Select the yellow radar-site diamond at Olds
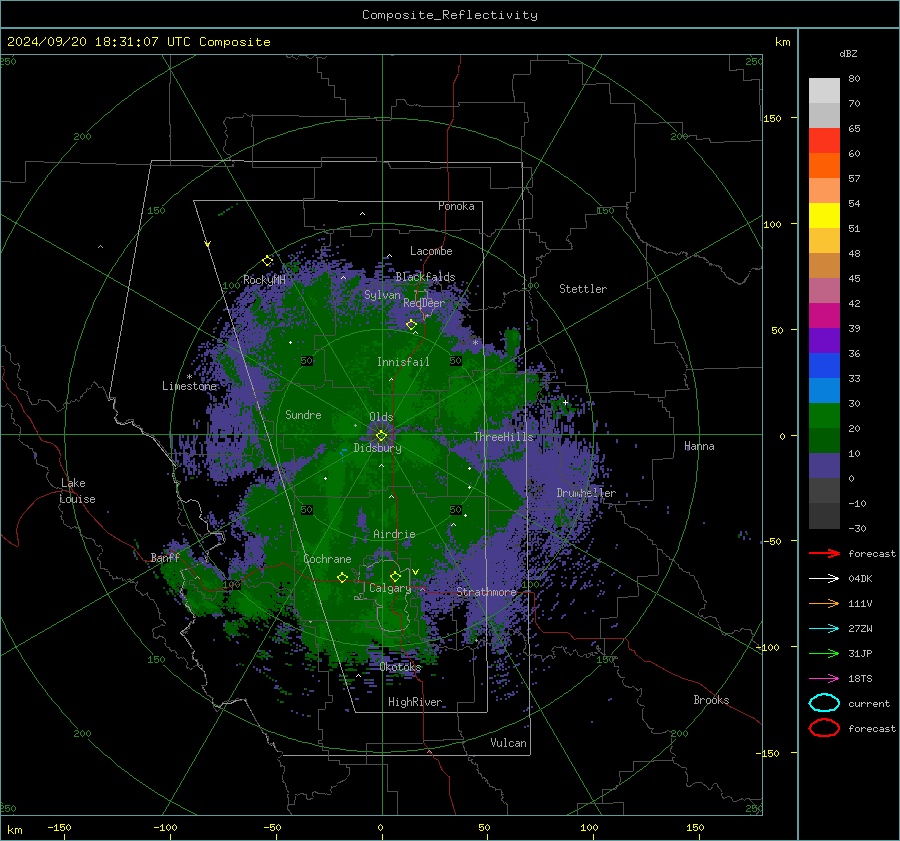 pyautogui.click(x=381, y=436)
